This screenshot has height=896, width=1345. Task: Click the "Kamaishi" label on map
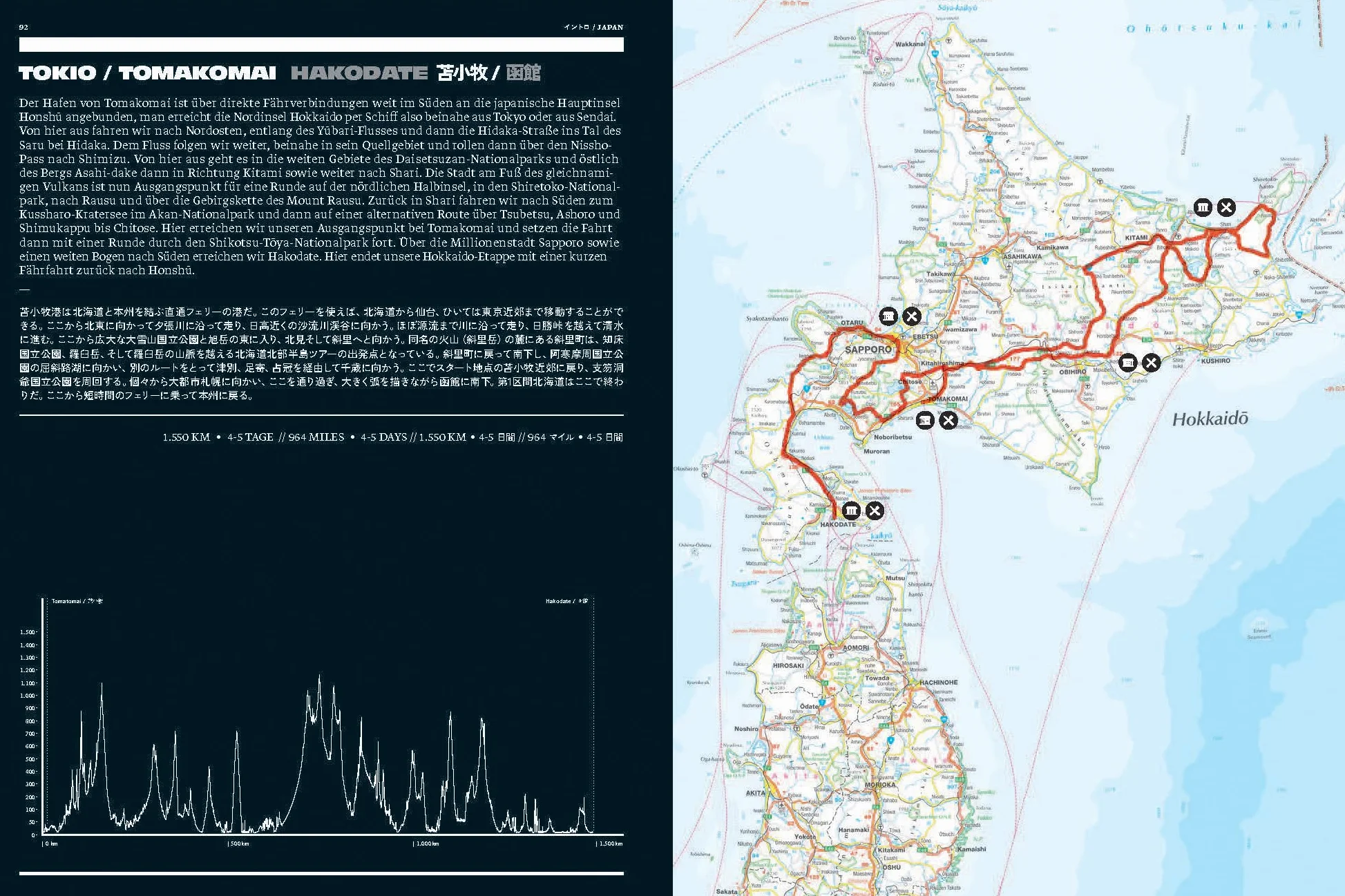click(x=972, y=849)
